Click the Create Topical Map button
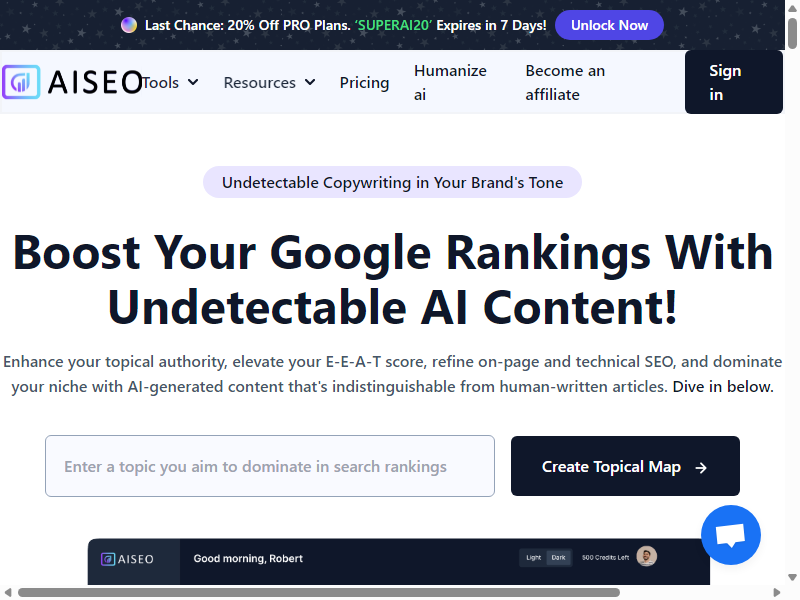800x600 pixels. click(625, 466)
